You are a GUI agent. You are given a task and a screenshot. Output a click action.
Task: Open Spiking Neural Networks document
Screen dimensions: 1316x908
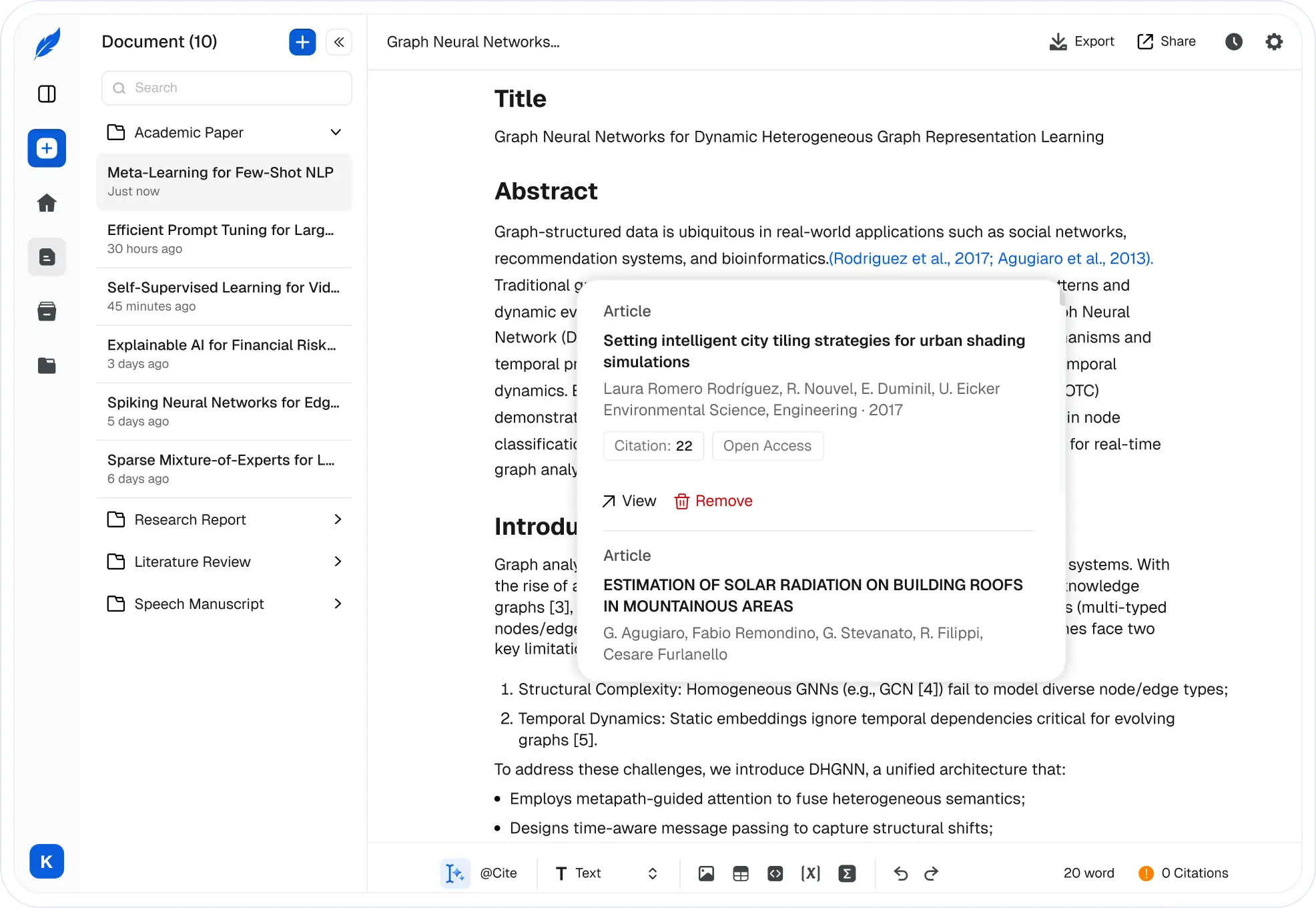[224, 411]
